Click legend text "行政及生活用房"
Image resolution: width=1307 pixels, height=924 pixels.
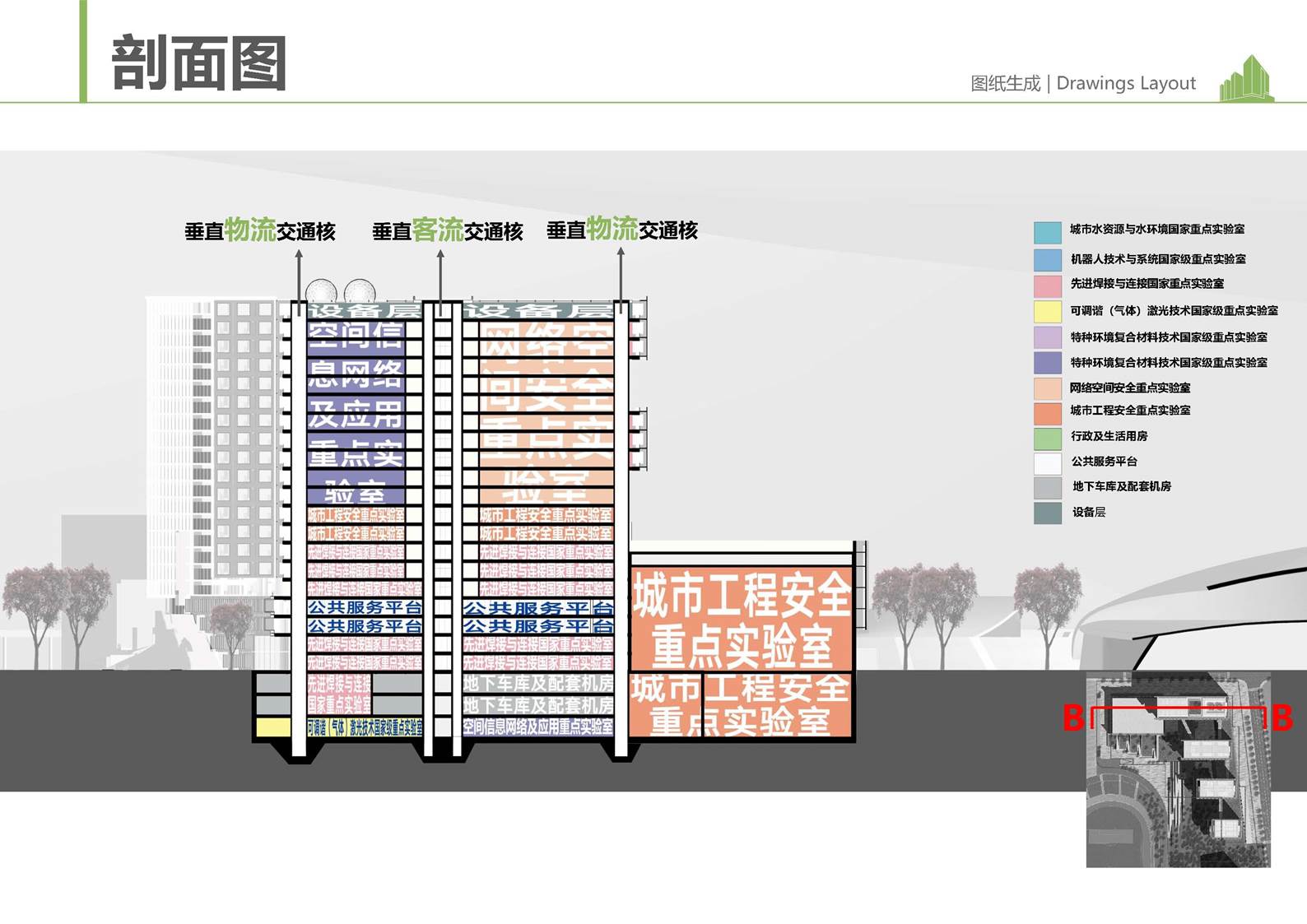pos(1109,436)
